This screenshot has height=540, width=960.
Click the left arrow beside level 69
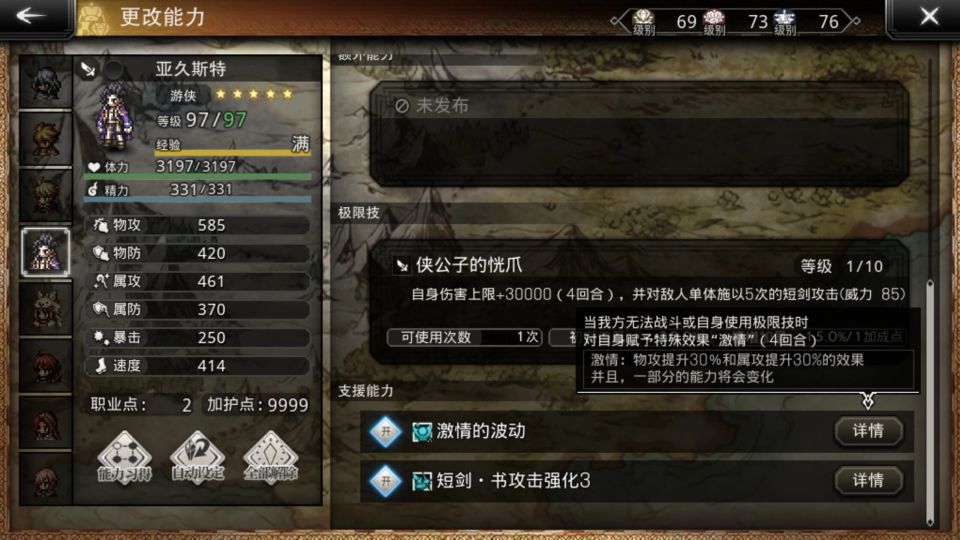point(618,21)
